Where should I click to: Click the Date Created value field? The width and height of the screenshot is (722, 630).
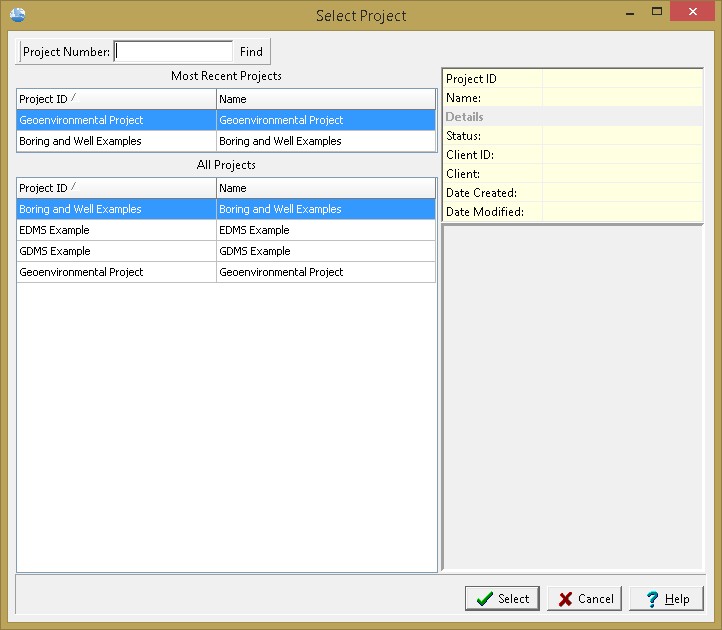621,193
